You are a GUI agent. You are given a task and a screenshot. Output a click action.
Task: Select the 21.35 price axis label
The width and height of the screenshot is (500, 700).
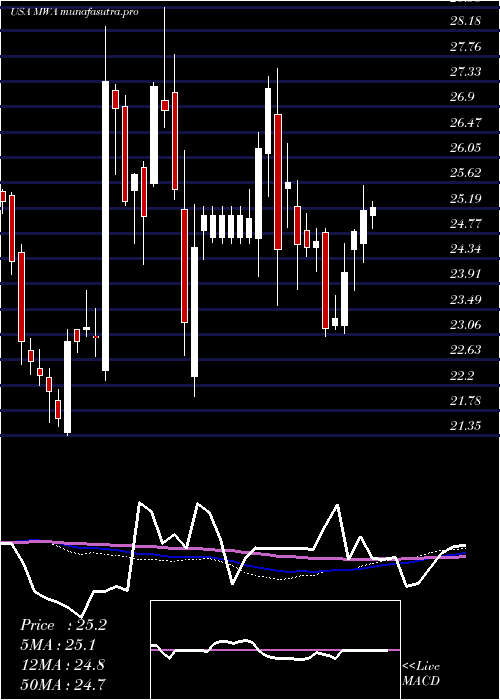point(466,426)
